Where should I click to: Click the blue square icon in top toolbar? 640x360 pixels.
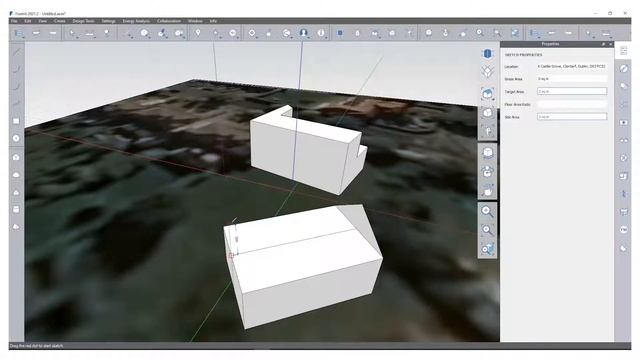point(340,33)
